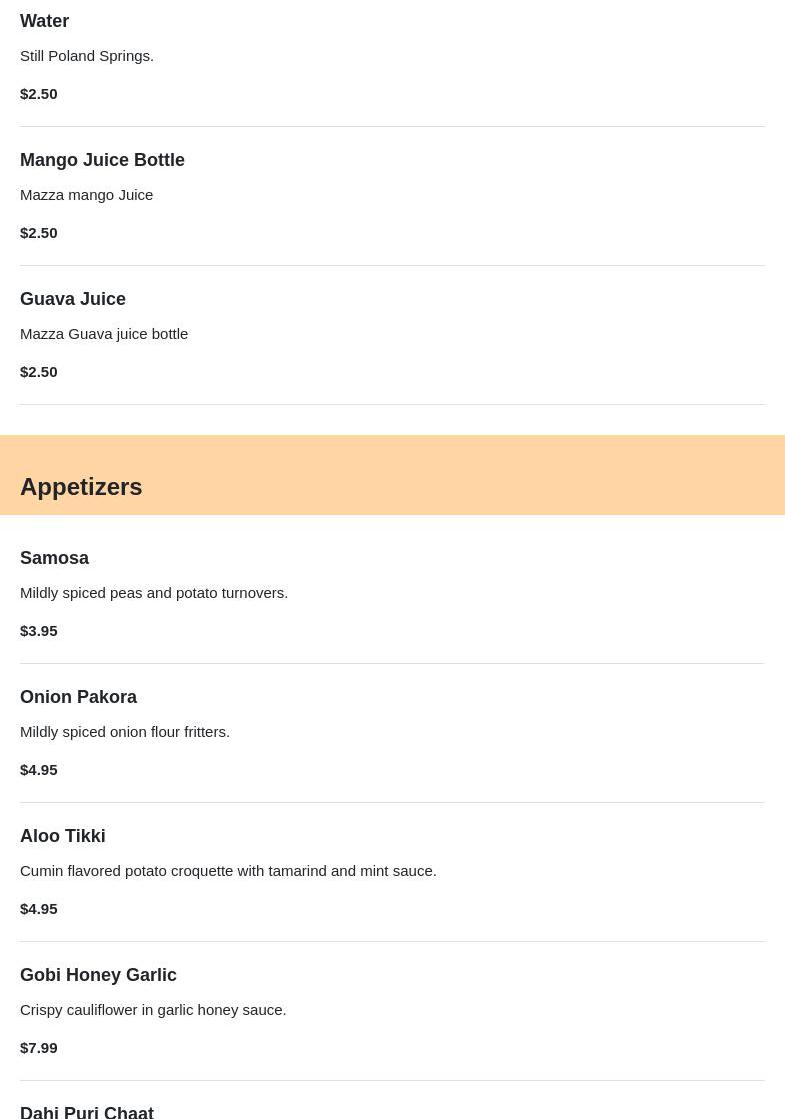
Task: Click the $2.50 price under Water
Action: pyautogui.click(x=39, y=94)
